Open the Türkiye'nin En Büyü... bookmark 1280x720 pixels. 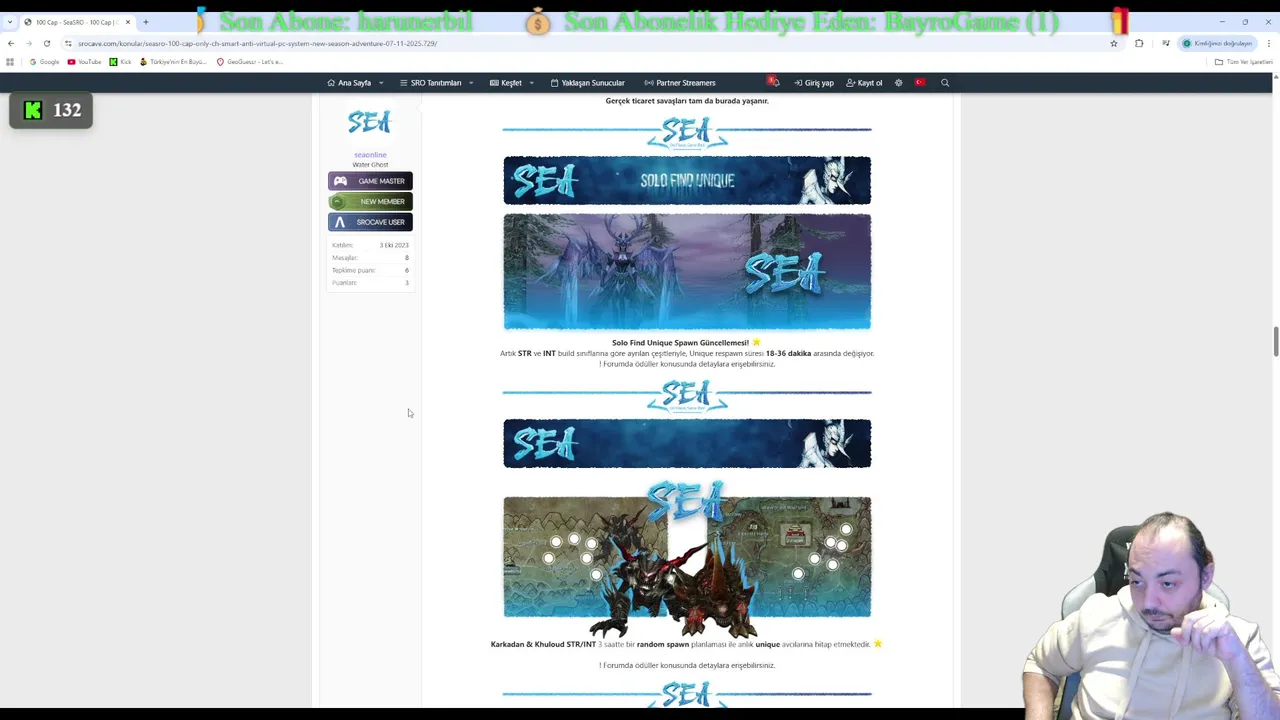coord(173,62)
